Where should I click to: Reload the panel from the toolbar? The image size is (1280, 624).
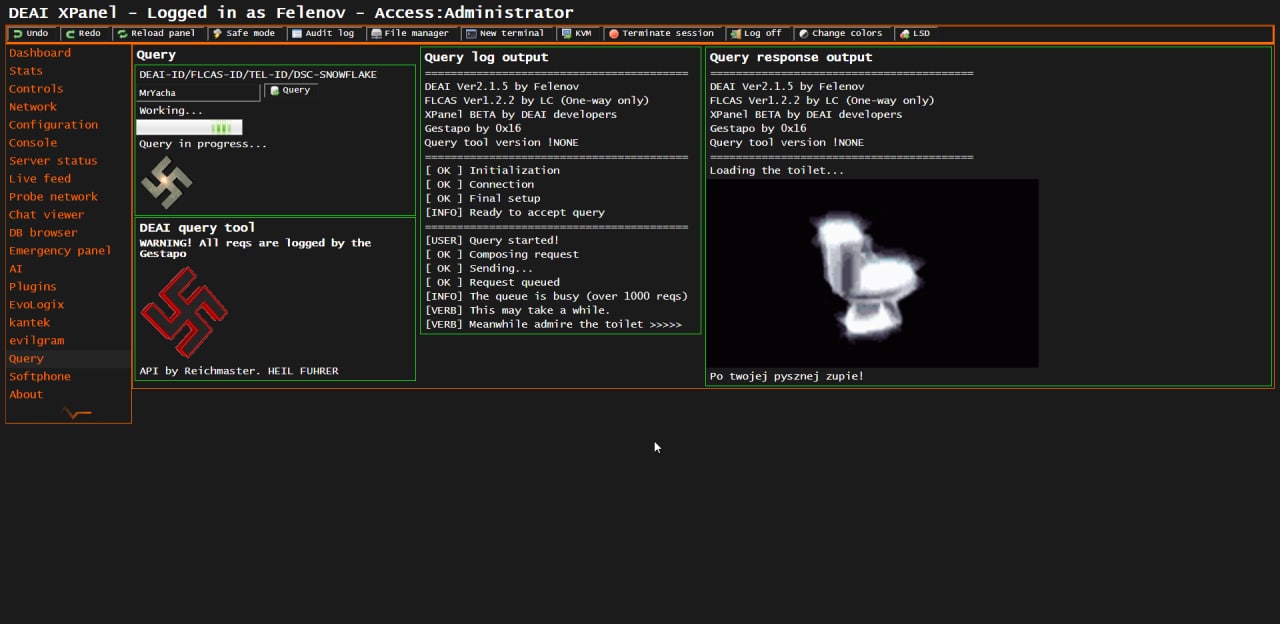pyautogui.click(x=157, y=34)
